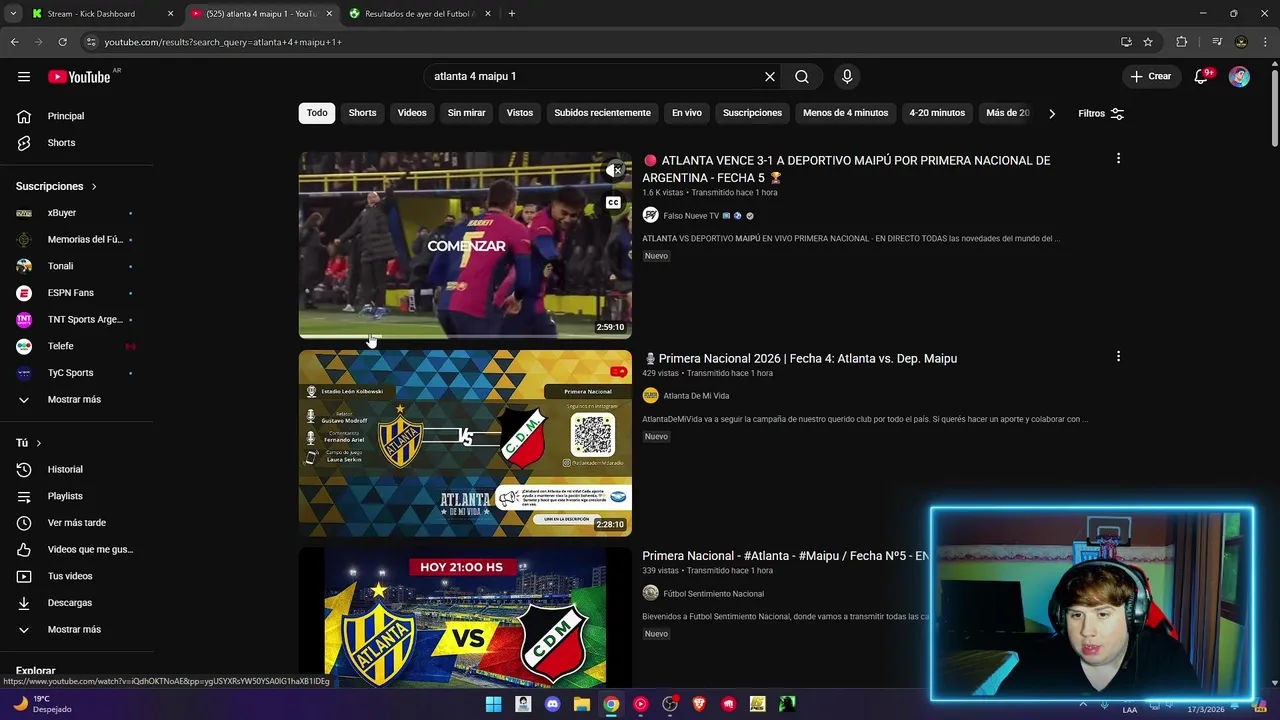Open the Windows Start button
Screen dimensions: 1280x720
(493, 704)
